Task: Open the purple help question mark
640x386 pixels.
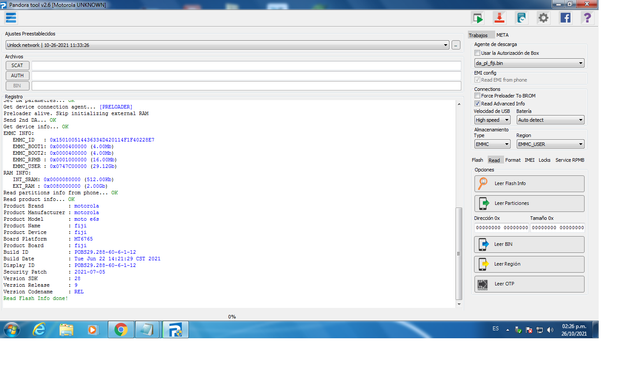Action: click(x=587, y=18)
